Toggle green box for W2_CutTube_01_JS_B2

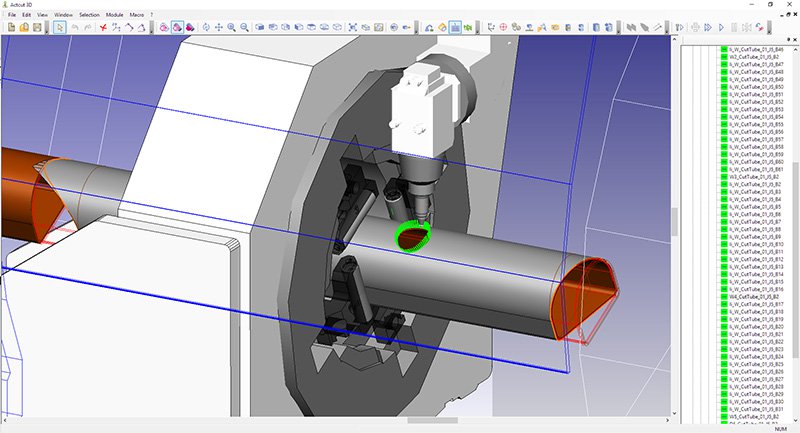(724, 57)
